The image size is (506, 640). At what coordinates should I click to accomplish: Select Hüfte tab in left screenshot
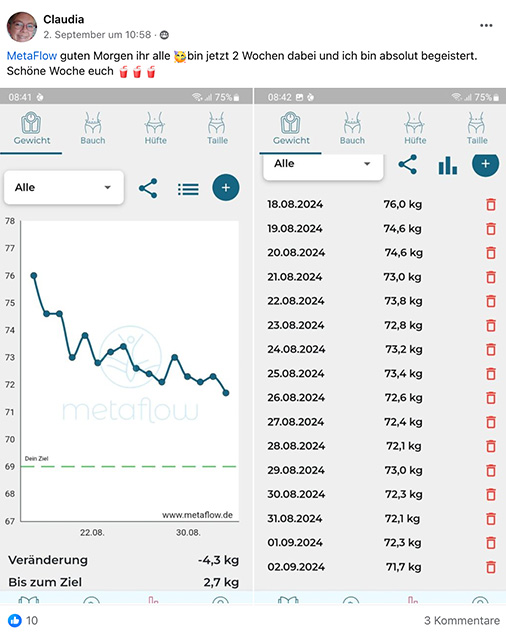155,129
